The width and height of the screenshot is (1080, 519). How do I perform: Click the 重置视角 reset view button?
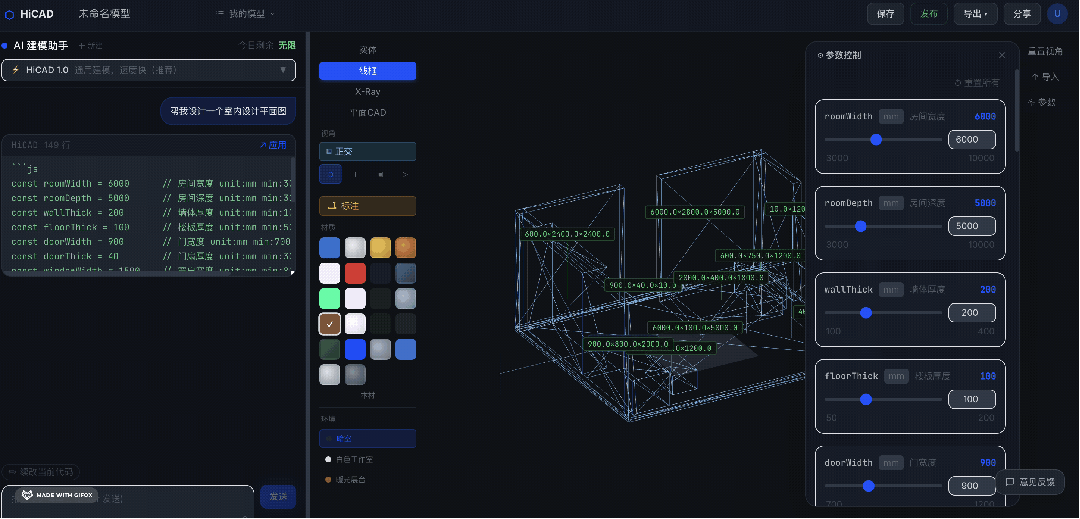pos(1045,51)
